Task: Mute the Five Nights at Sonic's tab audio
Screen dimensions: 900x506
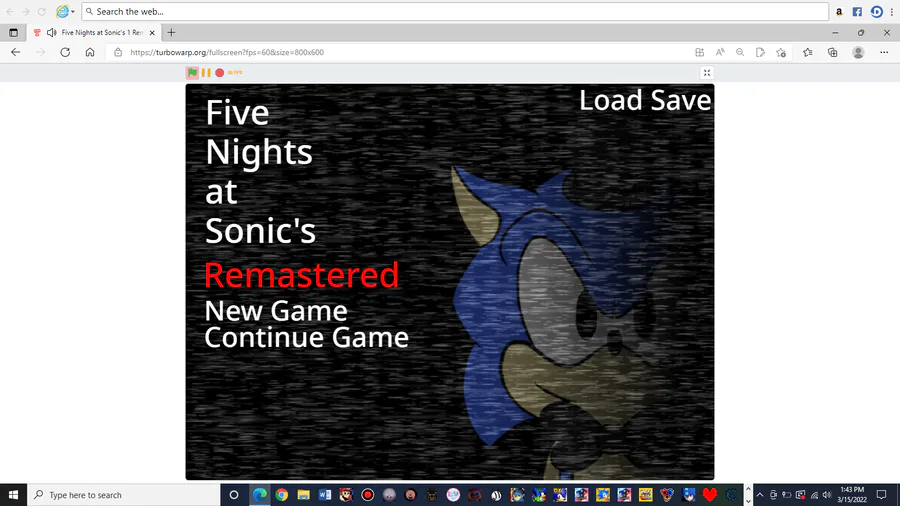Action: click(52, 33)
